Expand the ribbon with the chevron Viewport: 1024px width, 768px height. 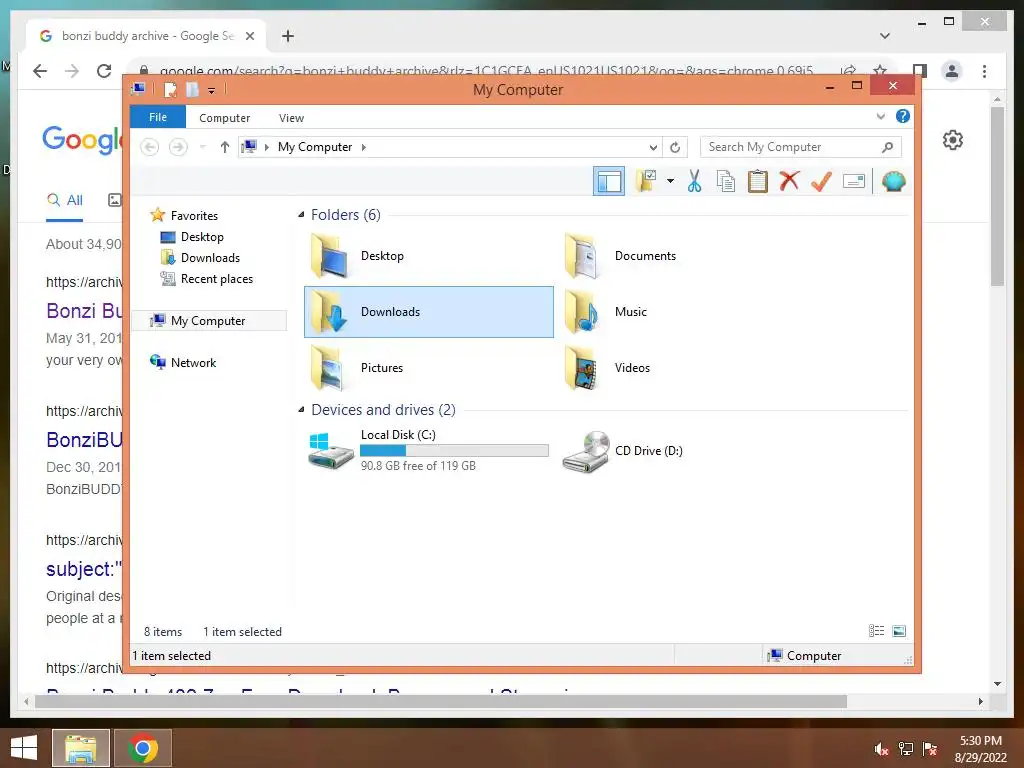[880, 117]
